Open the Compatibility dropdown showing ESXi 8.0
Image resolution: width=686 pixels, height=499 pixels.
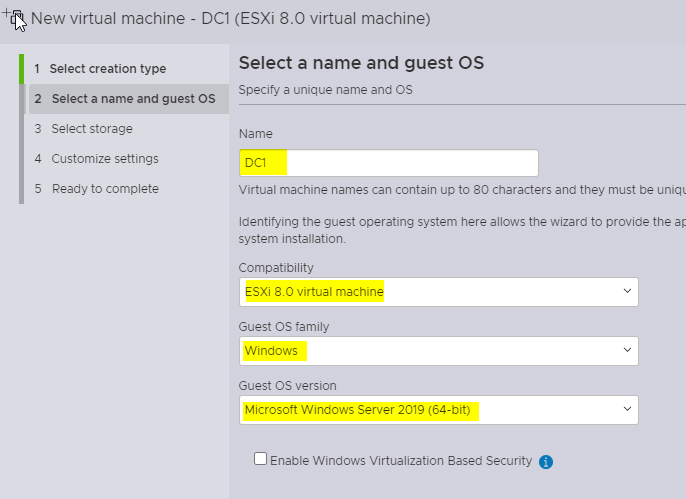point(438,292)
